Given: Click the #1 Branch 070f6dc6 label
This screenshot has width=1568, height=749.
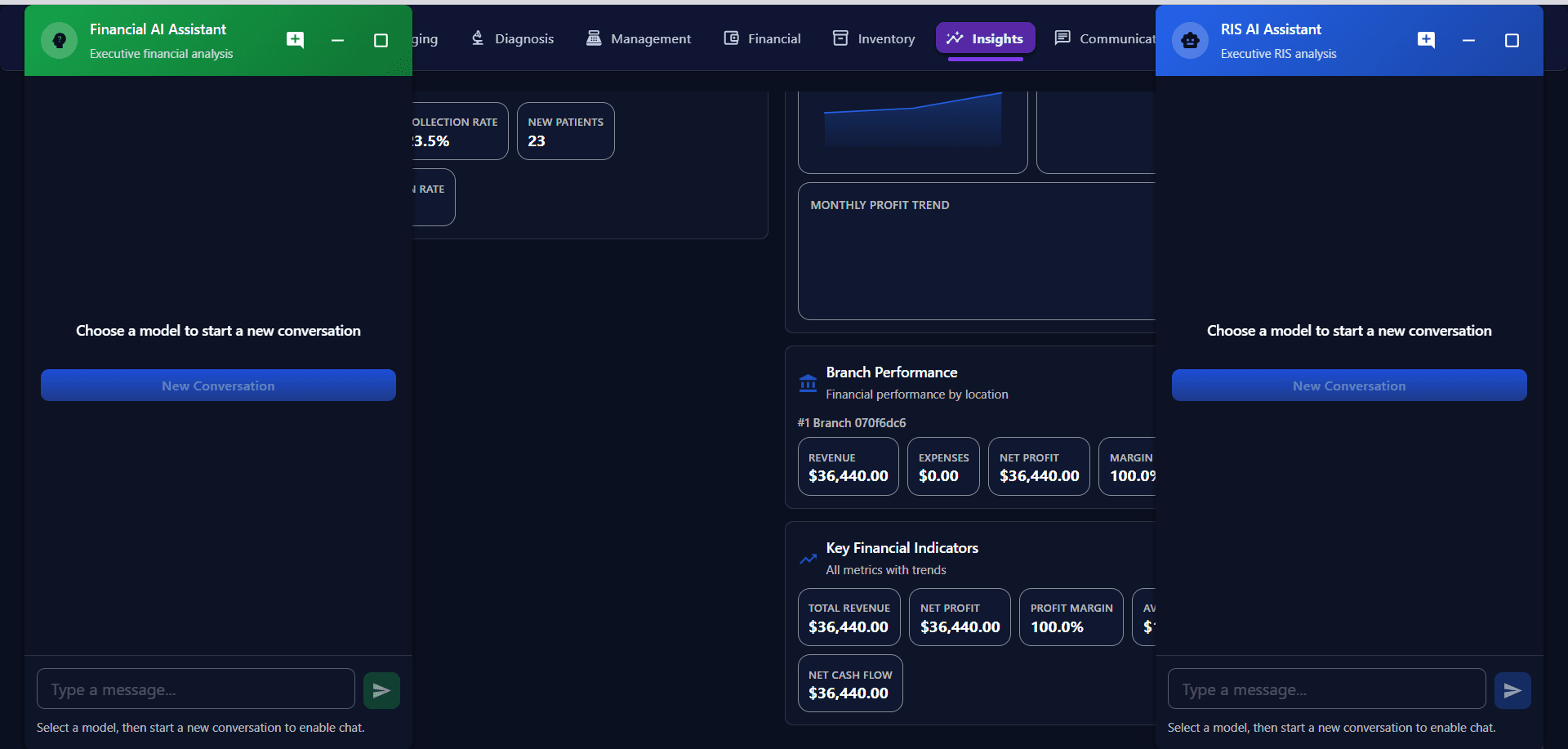Looking at the screenshot, I should pos(852,422).
